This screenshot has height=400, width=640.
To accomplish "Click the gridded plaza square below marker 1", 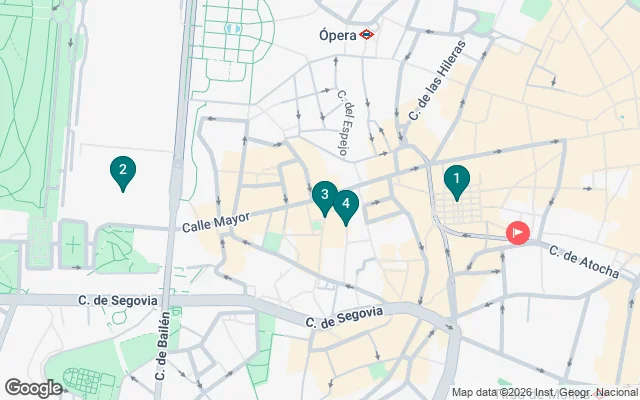I will (457, 209).
